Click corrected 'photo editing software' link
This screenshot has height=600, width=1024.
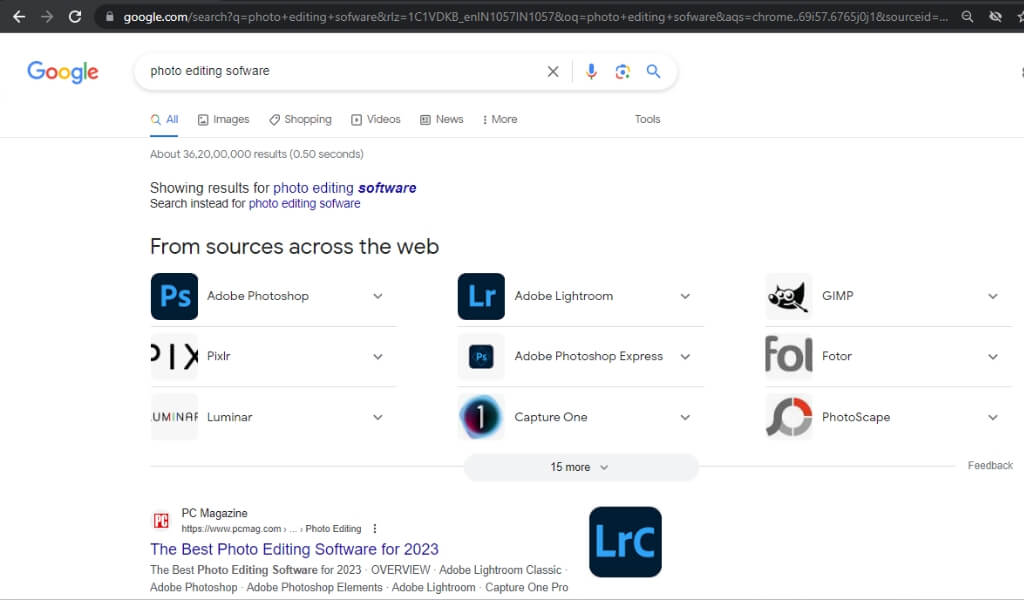click(344, 188)
